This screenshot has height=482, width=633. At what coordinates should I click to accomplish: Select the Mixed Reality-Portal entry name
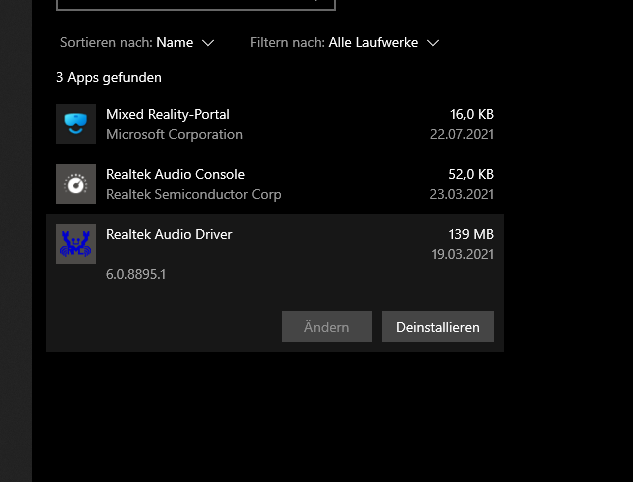[168, 114]
